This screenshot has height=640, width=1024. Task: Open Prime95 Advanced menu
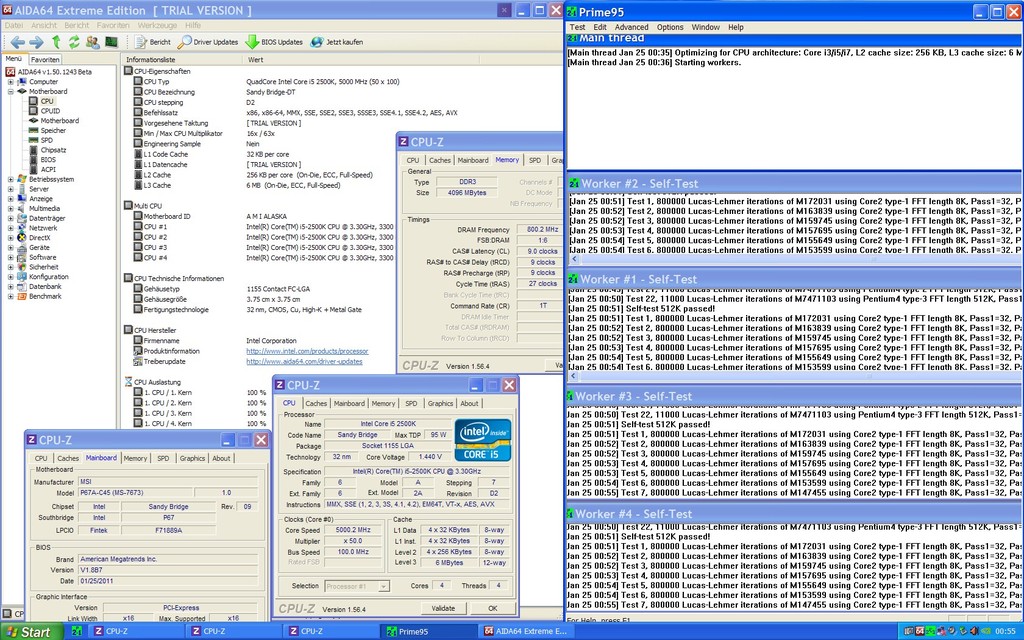[x=632, y=27]
